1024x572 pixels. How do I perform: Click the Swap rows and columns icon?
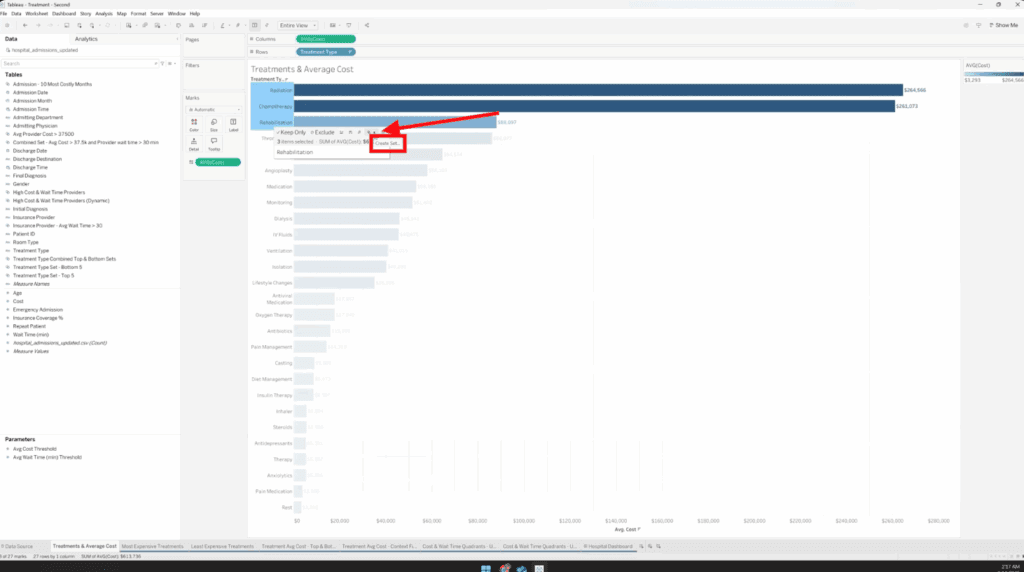pyautogui.click(x=178, y=25)
